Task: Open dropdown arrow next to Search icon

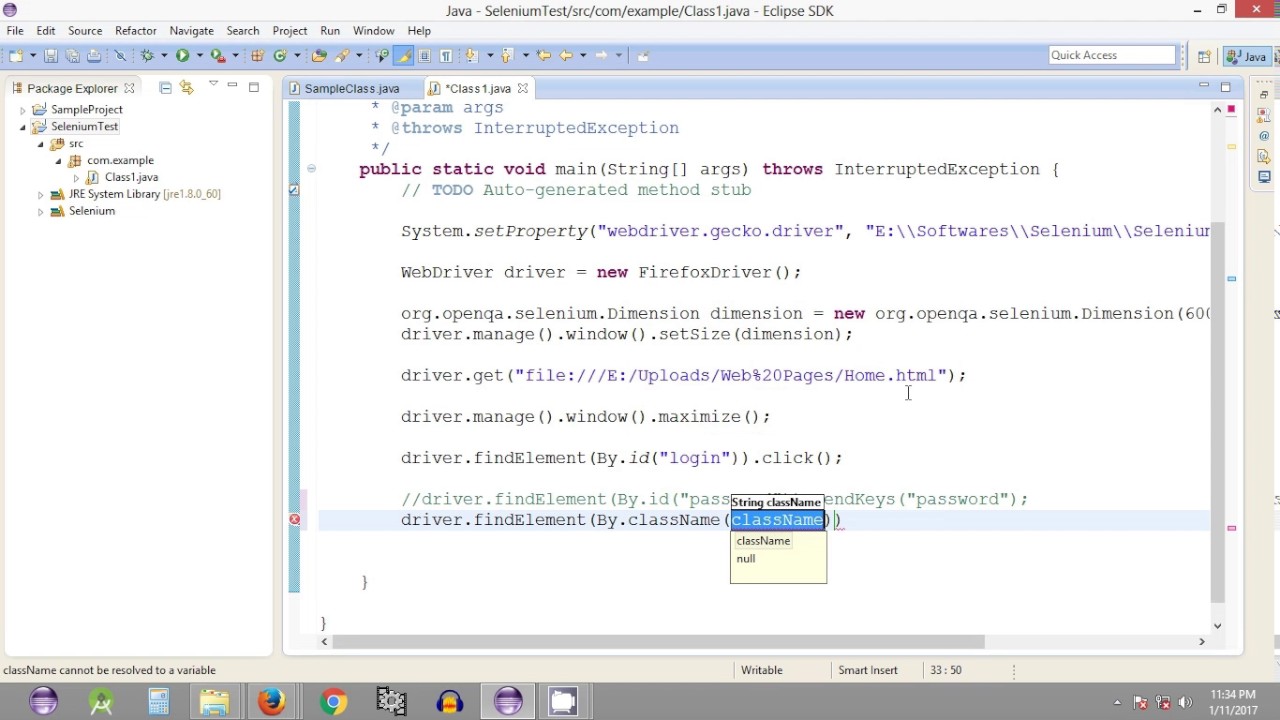Action: (359, 56)
